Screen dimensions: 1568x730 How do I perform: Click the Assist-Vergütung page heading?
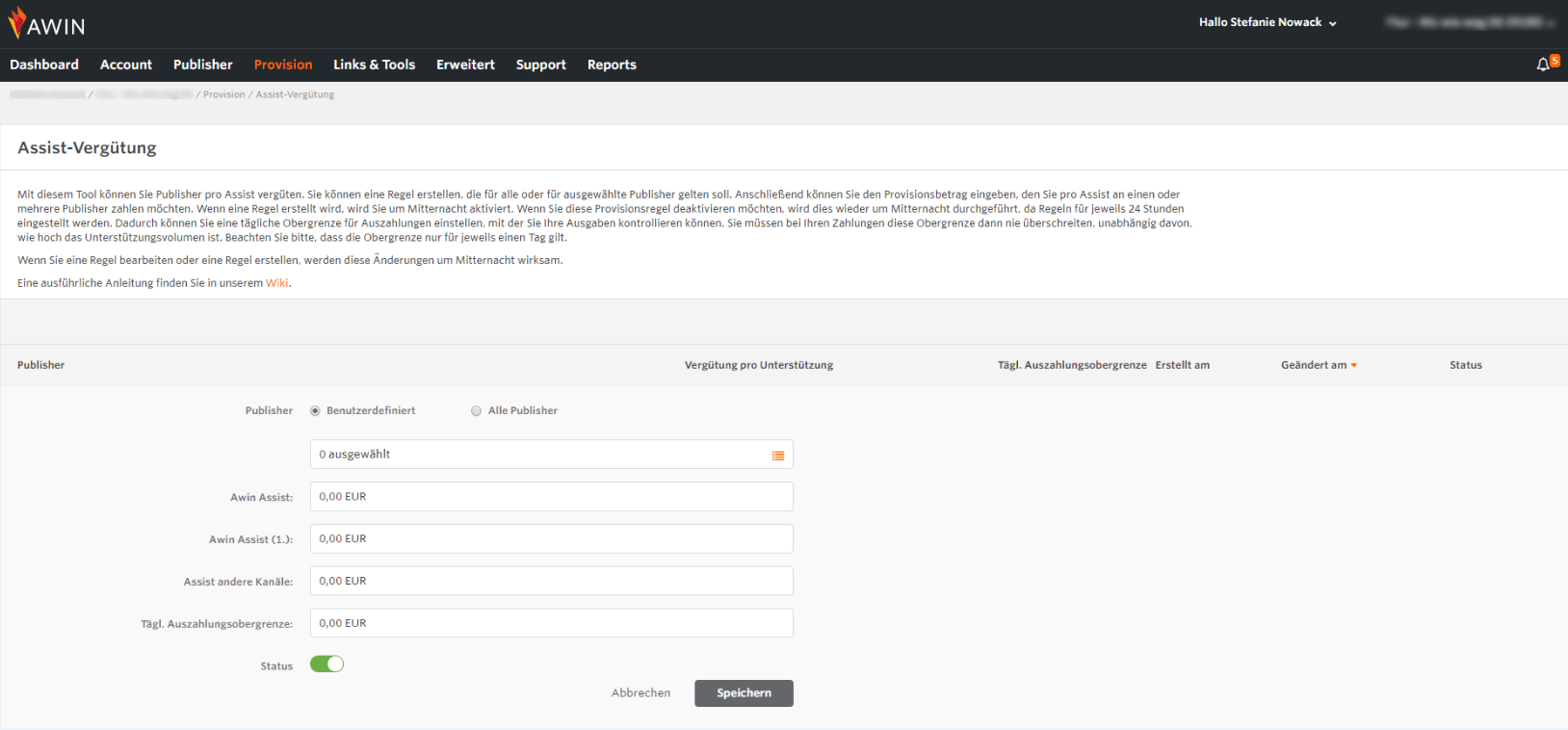(87, 147)
